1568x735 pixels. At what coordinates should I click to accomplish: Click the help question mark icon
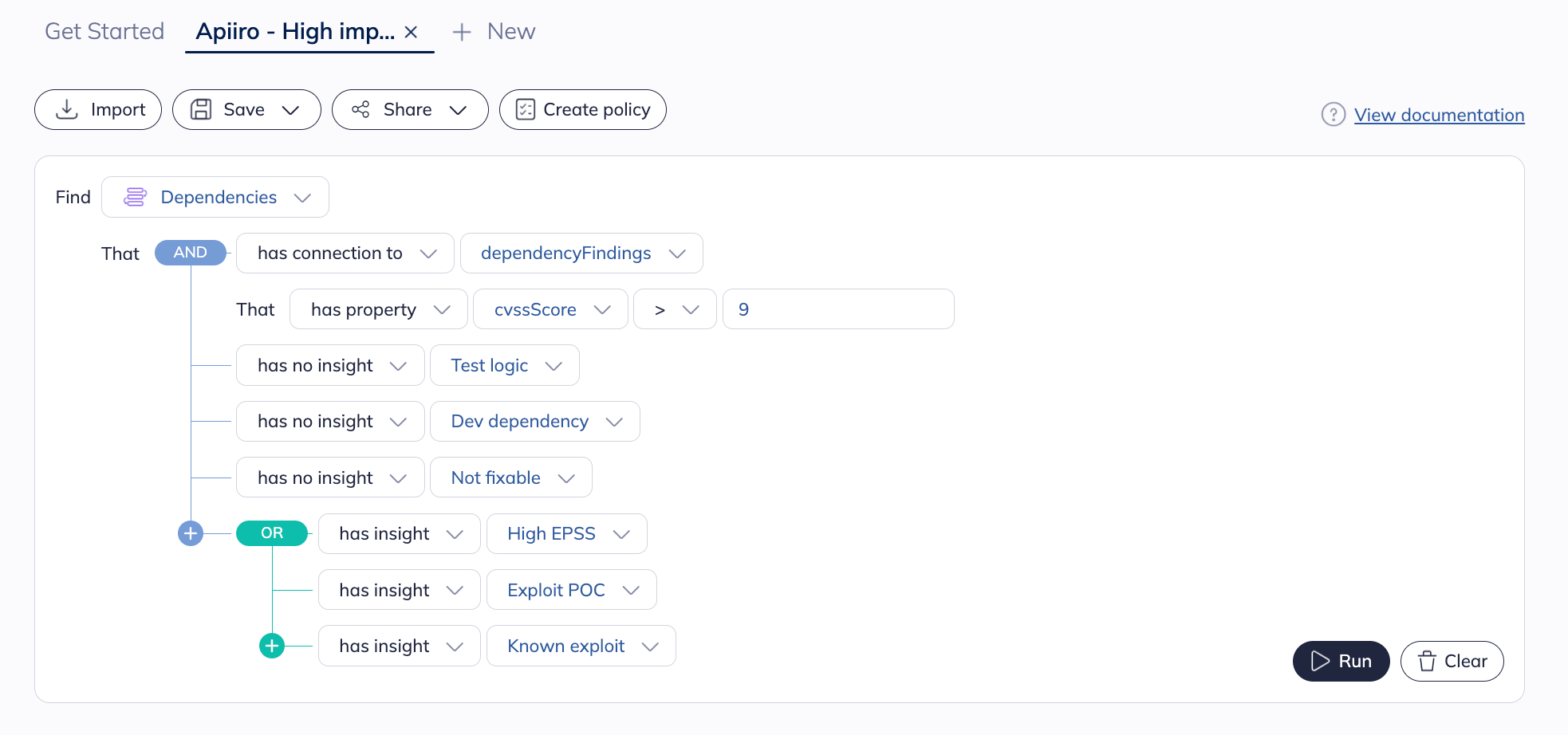click(1333, 115)
